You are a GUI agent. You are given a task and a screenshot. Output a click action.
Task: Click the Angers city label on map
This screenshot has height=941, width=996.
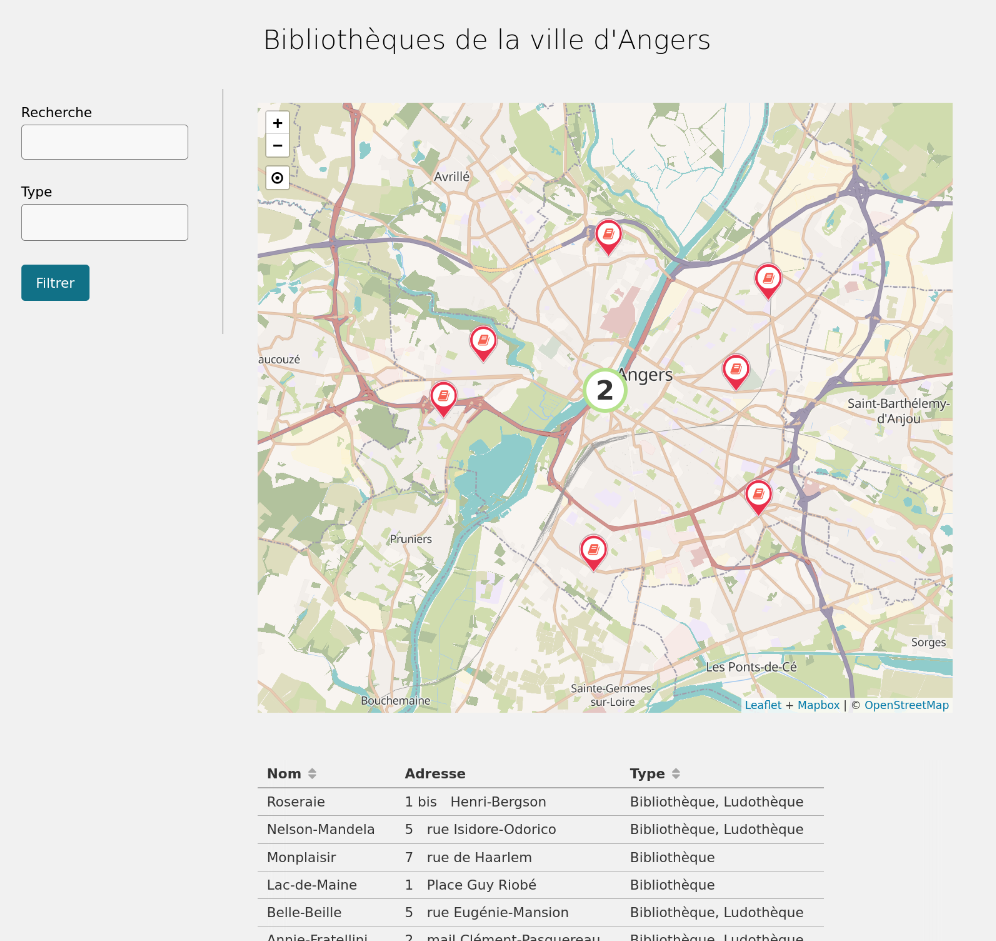click(x=646, y=375)
